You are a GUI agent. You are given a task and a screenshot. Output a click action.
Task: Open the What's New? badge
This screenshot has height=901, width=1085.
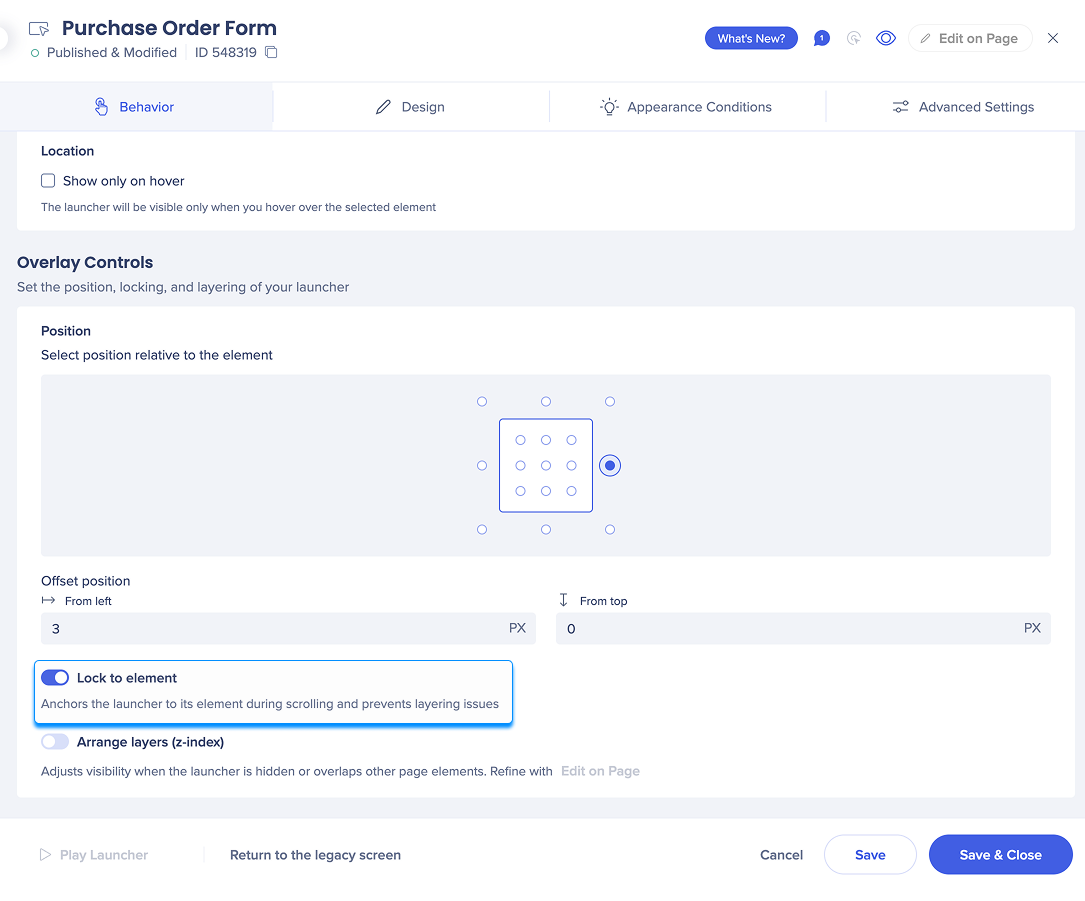(x=751, y=39)
